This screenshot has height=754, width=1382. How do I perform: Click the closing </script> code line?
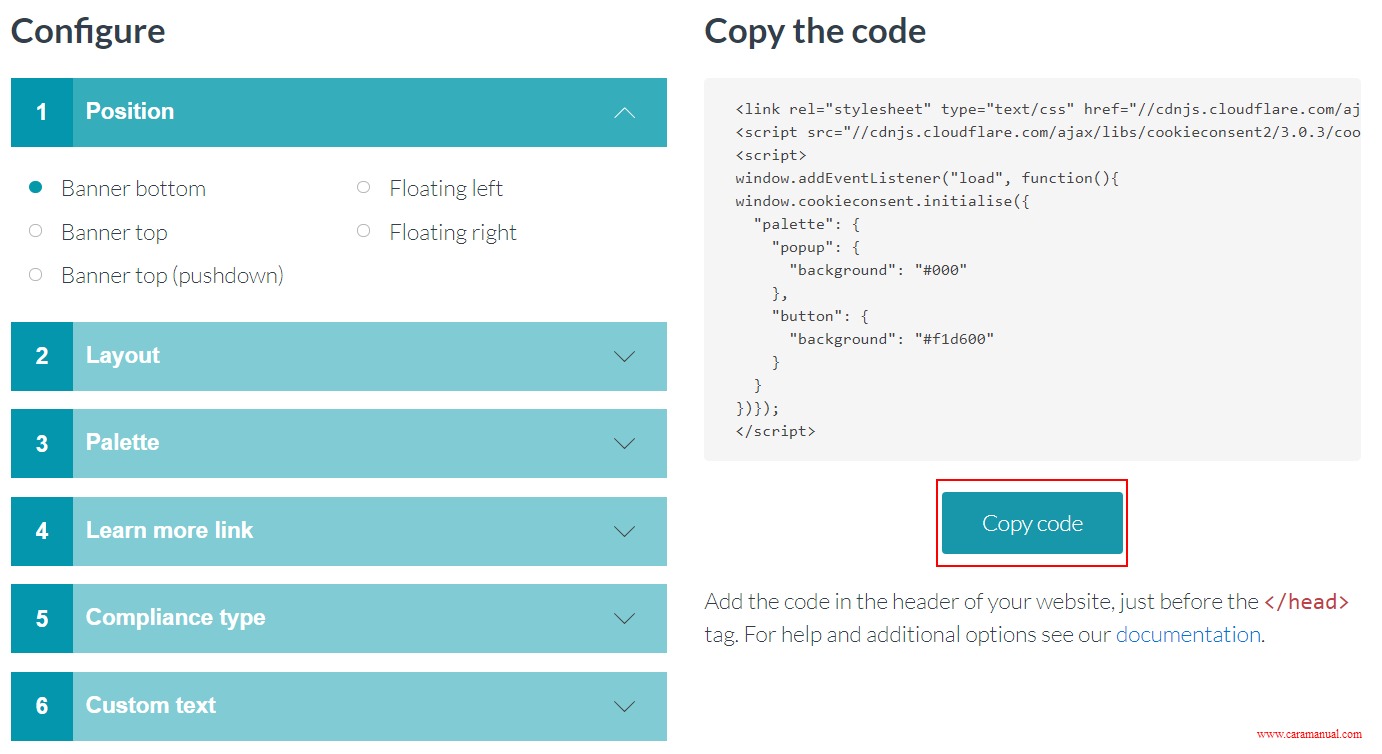[x=775, y=431]
